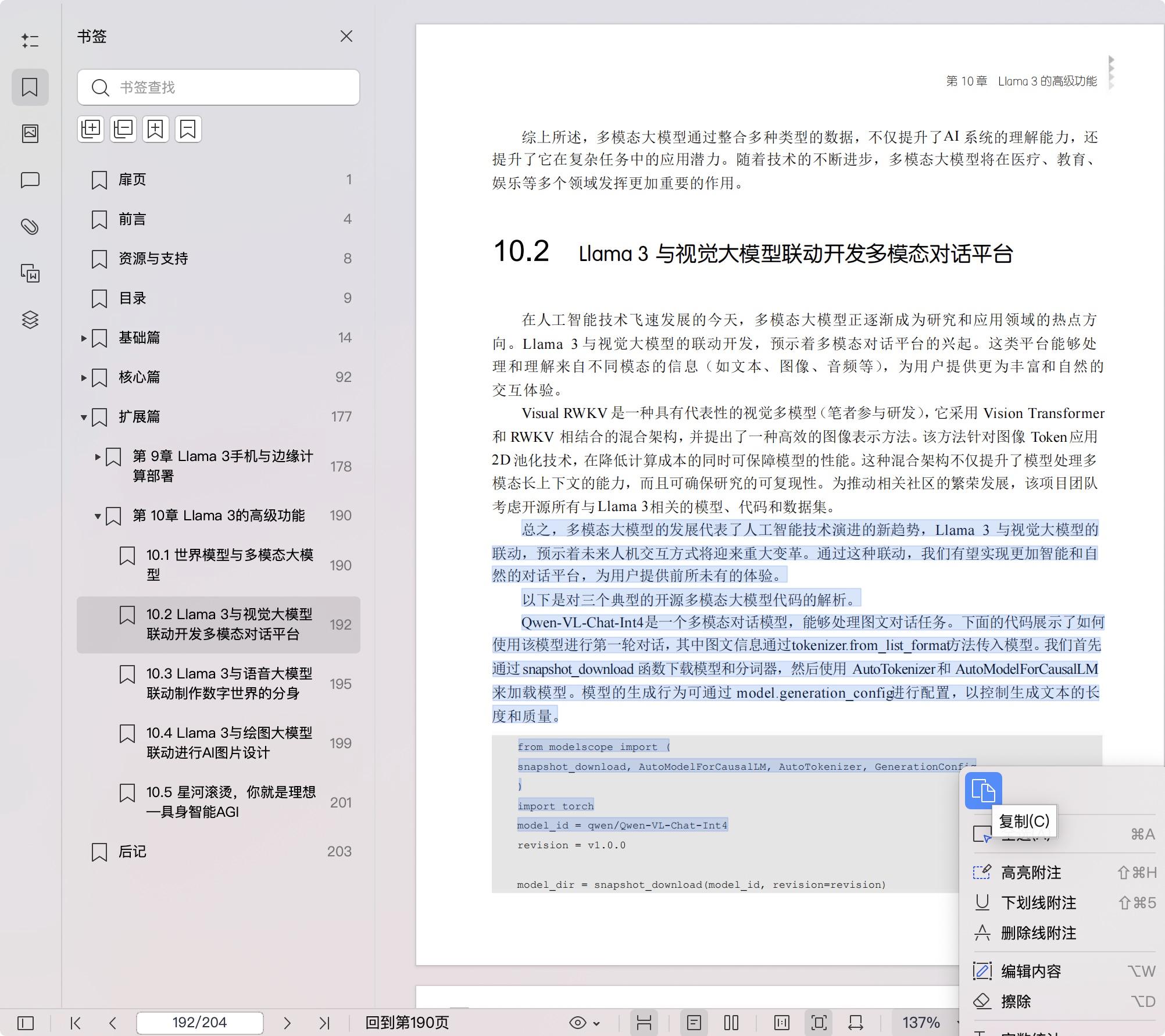Choose 高亮附注 from the context menu
The width and height of the screenshot is (1165, 1036).
coord(1030,872)
